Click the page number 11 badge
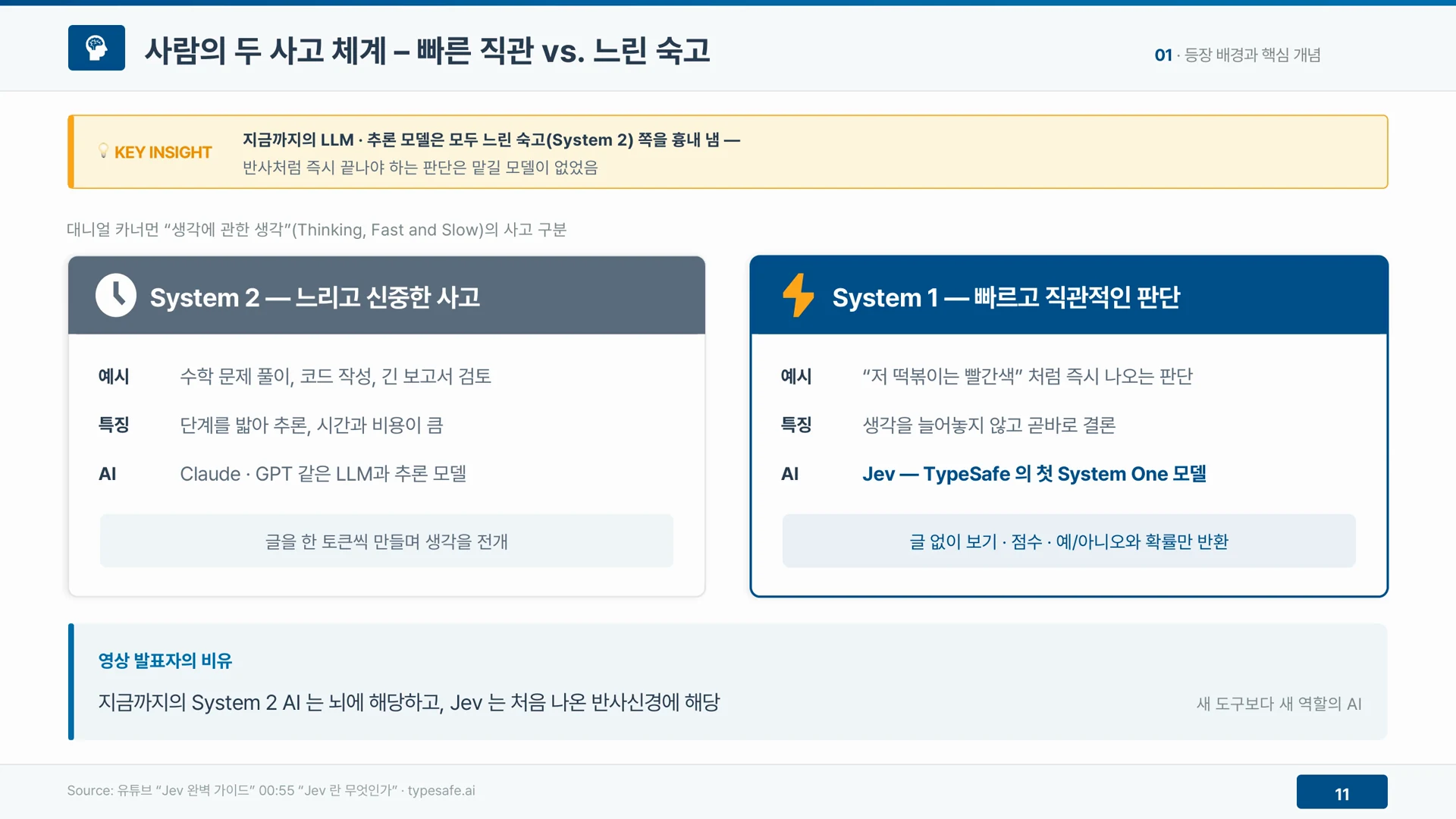Screen dimensions: 1456x819 click(1342, 792)
